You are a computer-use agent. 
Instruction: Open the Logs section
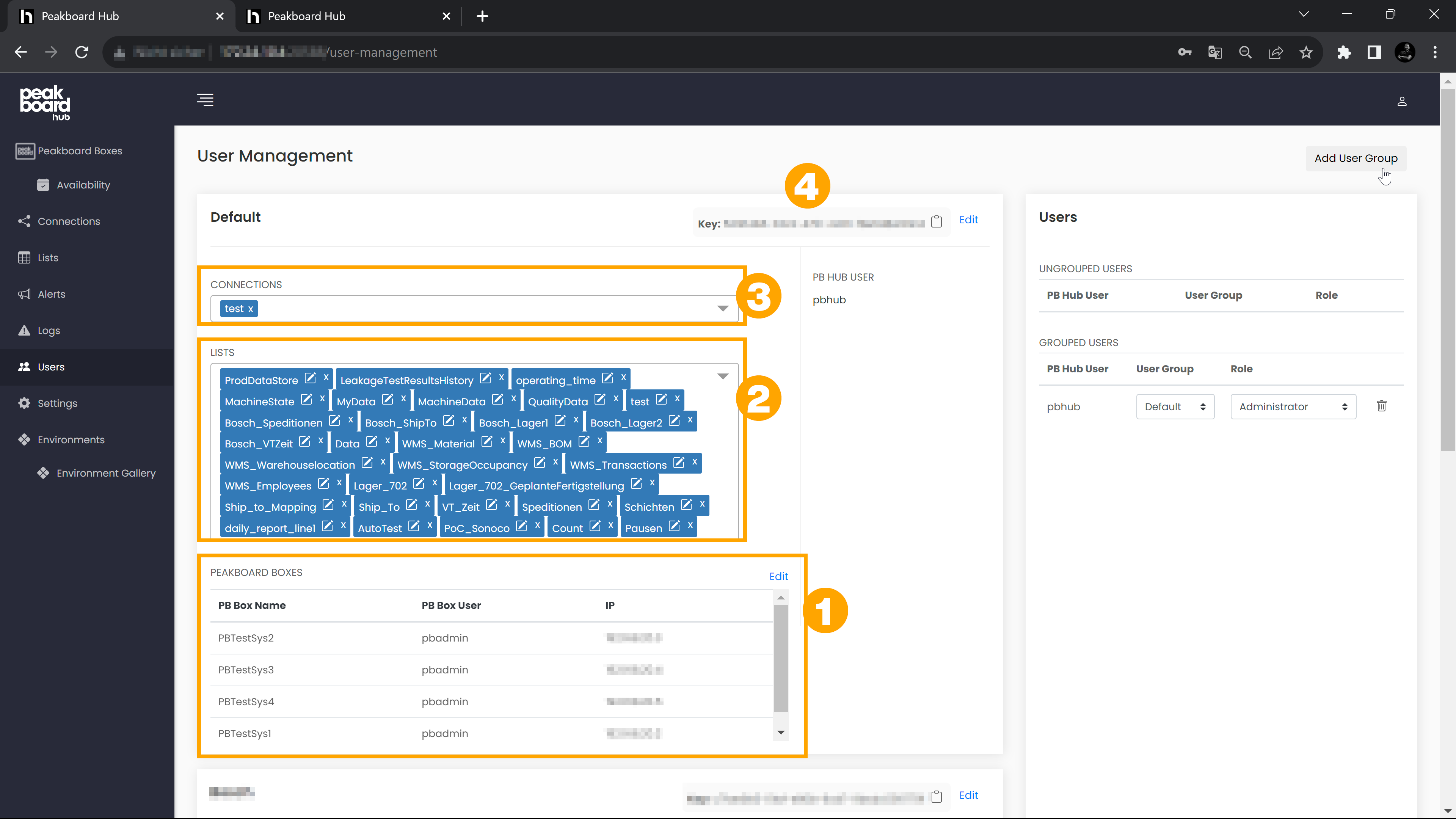[48, 330]
